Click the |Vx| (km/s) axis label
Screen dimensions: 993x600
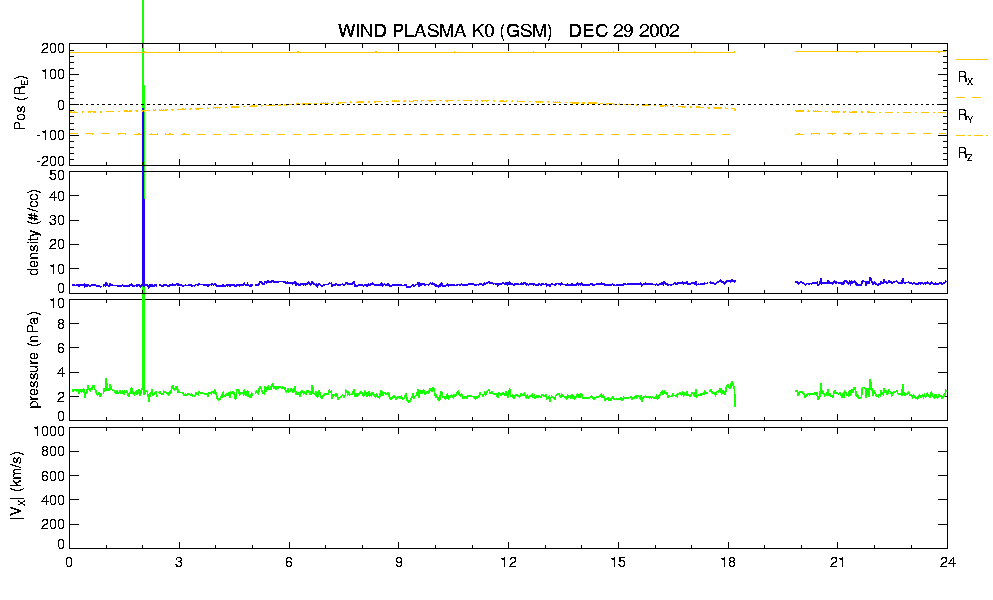coord(19,487)
